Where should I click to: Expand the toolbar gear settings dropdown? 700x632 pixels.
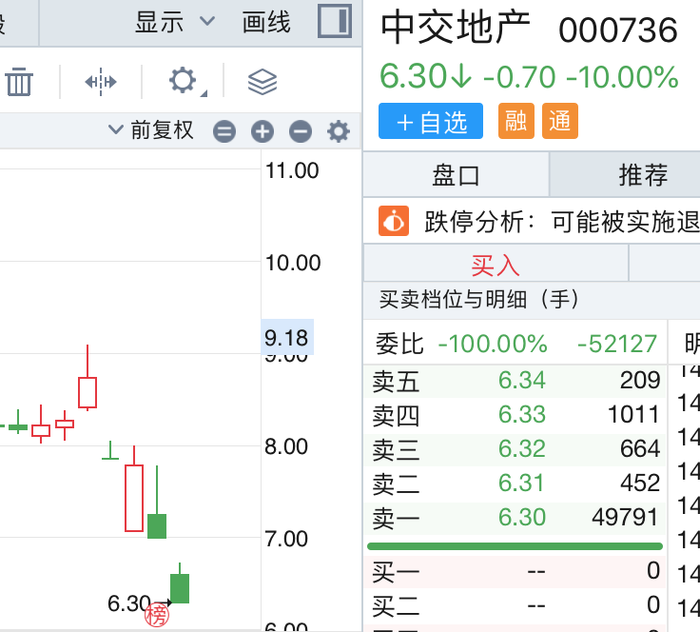click(x=184, y=82)
